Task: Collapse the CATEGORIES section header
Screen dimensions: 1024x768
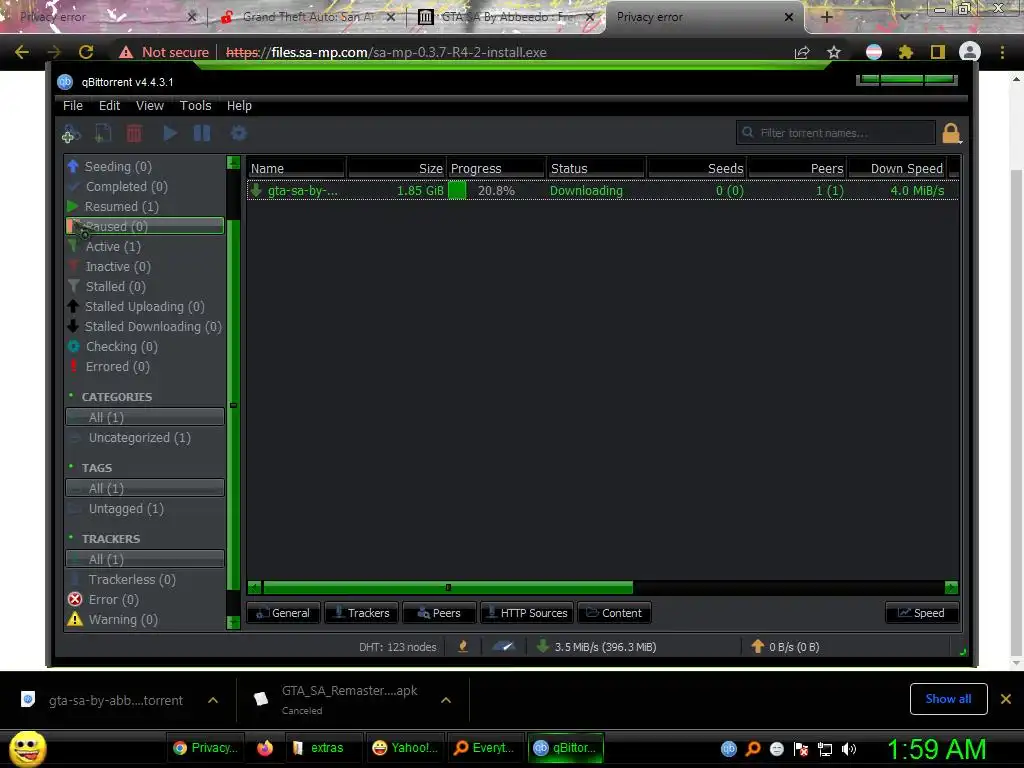Action: 116,397
